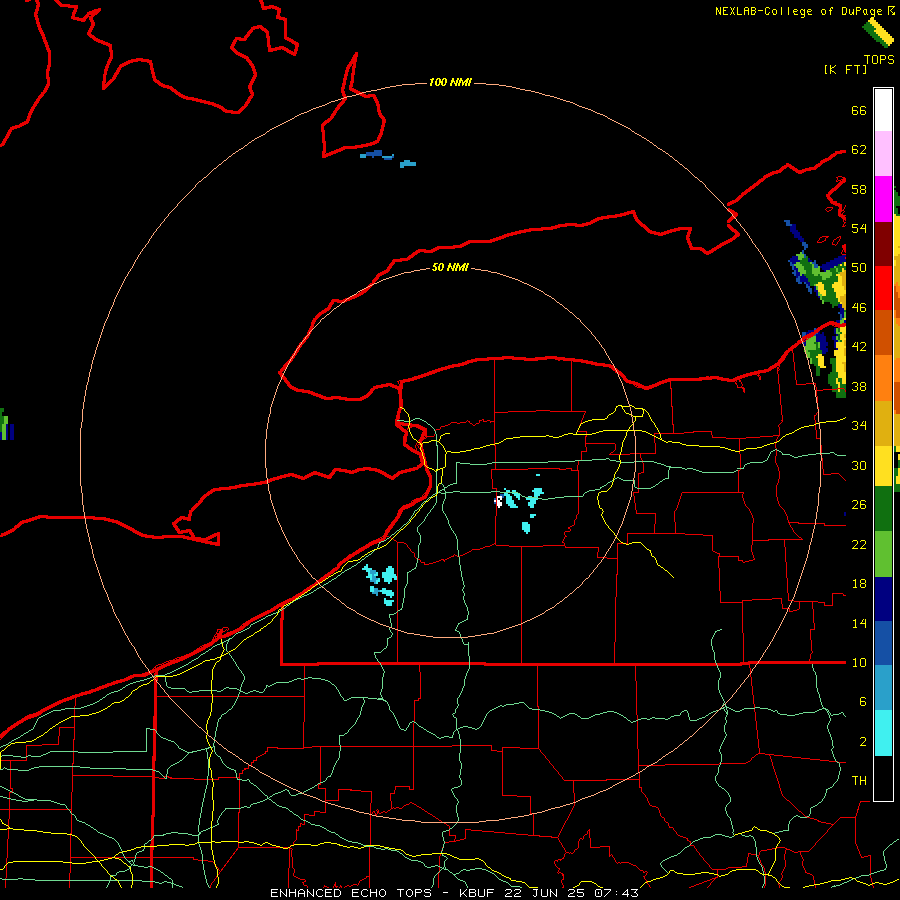Image resolution: width=900 pixels, height=900 pixels.
Task: Click the 42 value on the legend
Action: tap(859, 347)
